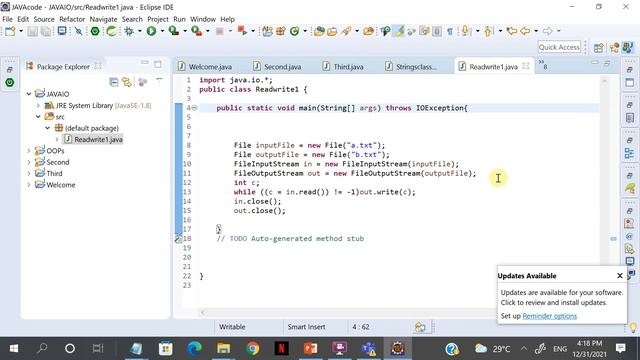
Task: Expand the Third project
Action: (29, 173)
